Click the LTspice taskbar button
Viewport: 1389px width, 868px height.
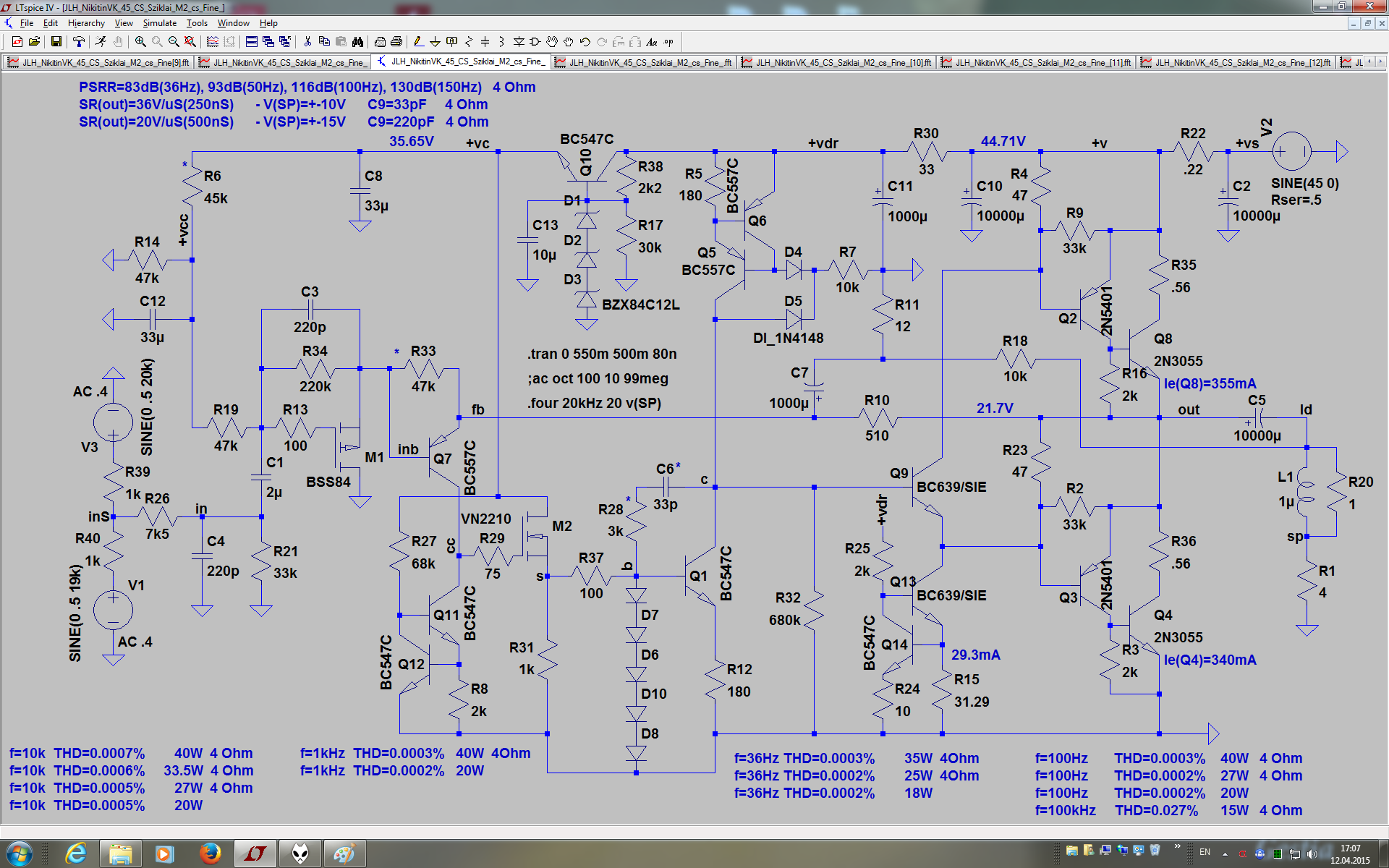[x=255, y=854]
